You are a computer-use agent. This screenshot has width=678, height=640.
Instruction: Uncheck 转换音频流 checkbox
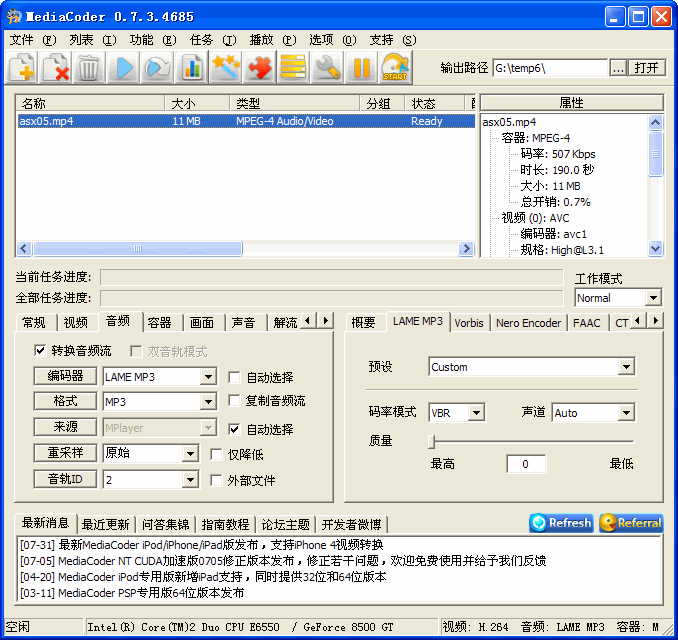[40, 350]
